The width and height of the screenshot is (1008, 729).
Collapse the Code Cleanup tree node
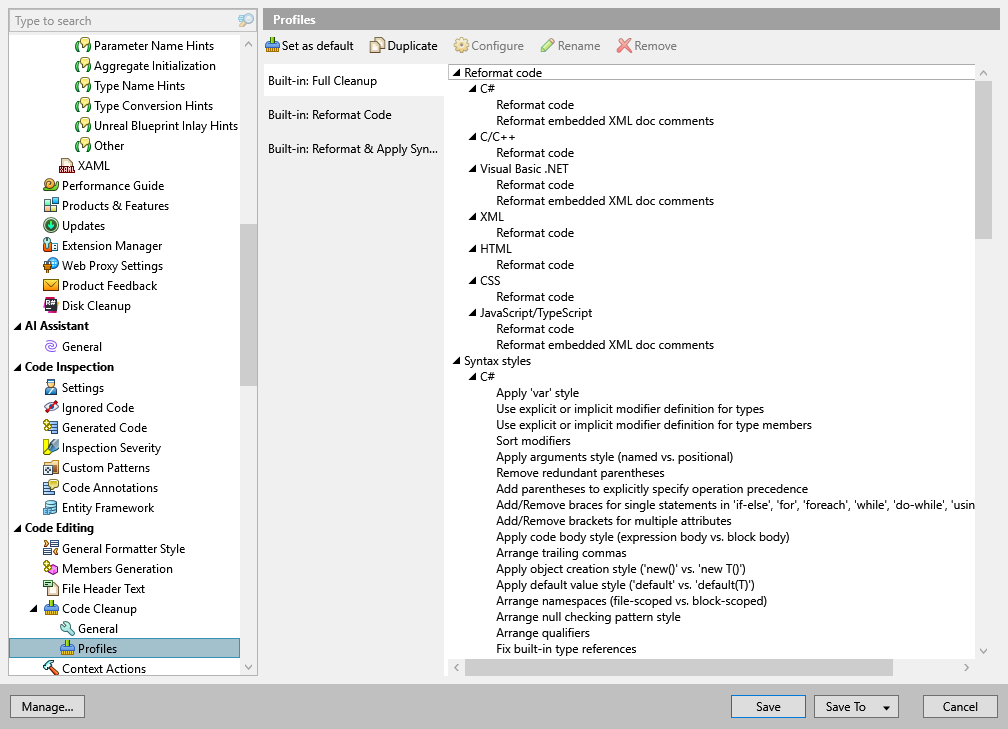(35, 609)
